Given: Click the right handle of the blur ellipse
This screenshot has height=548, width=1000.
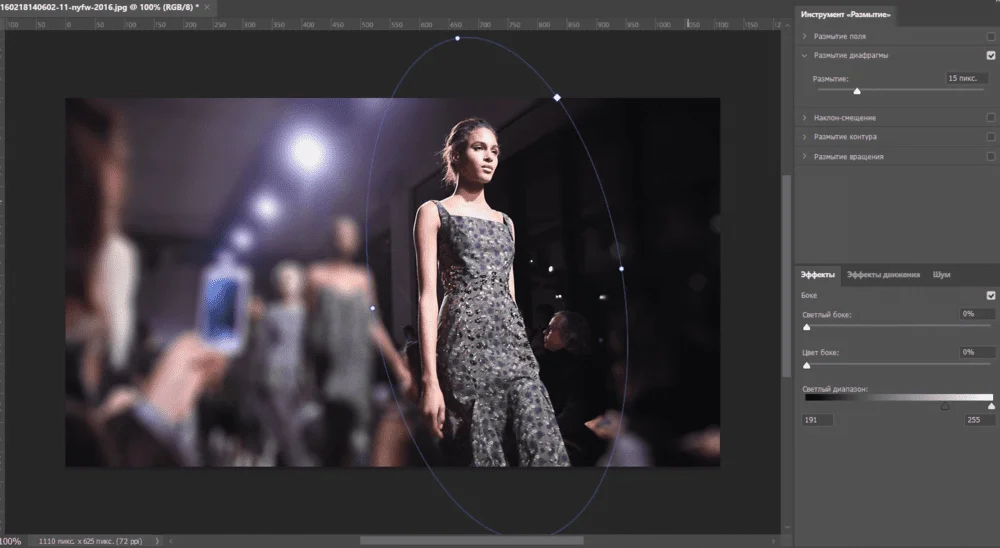Looking at the screenshot, I should [x=621, y=269].
